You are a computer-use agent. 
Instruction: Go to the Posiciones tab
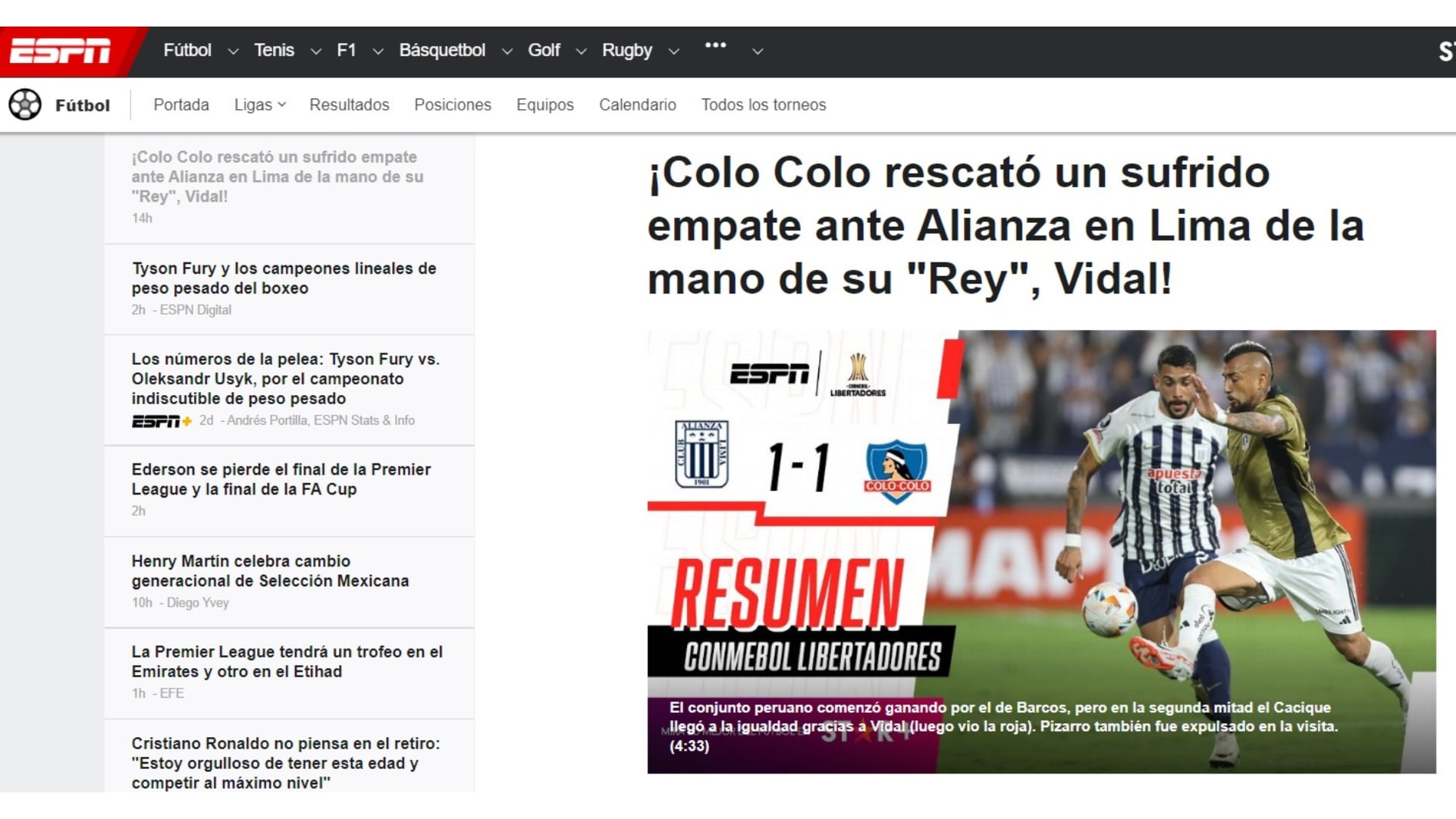coord(453,105)
